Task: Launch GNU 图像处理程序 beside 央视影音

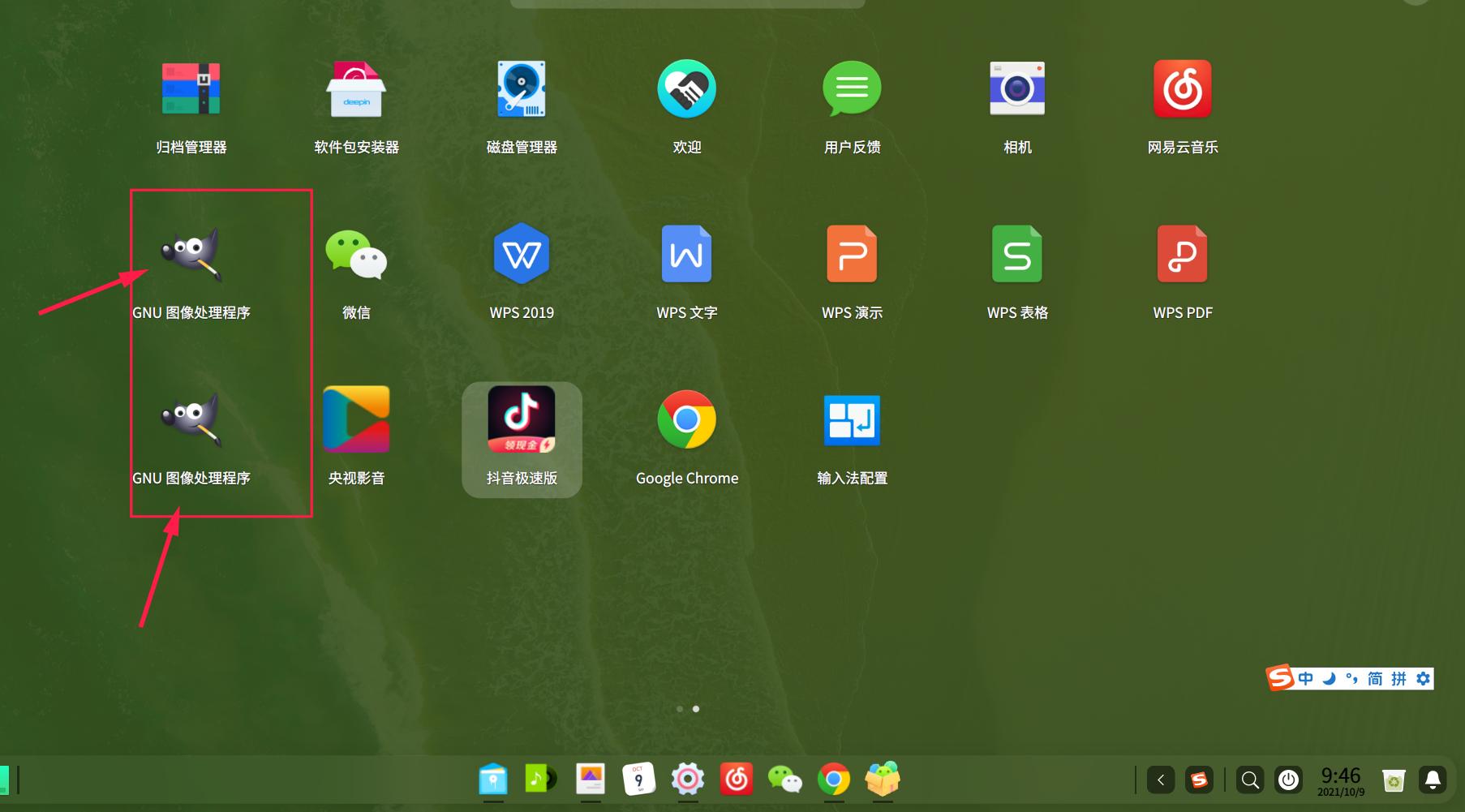Action: coord(191,420)
